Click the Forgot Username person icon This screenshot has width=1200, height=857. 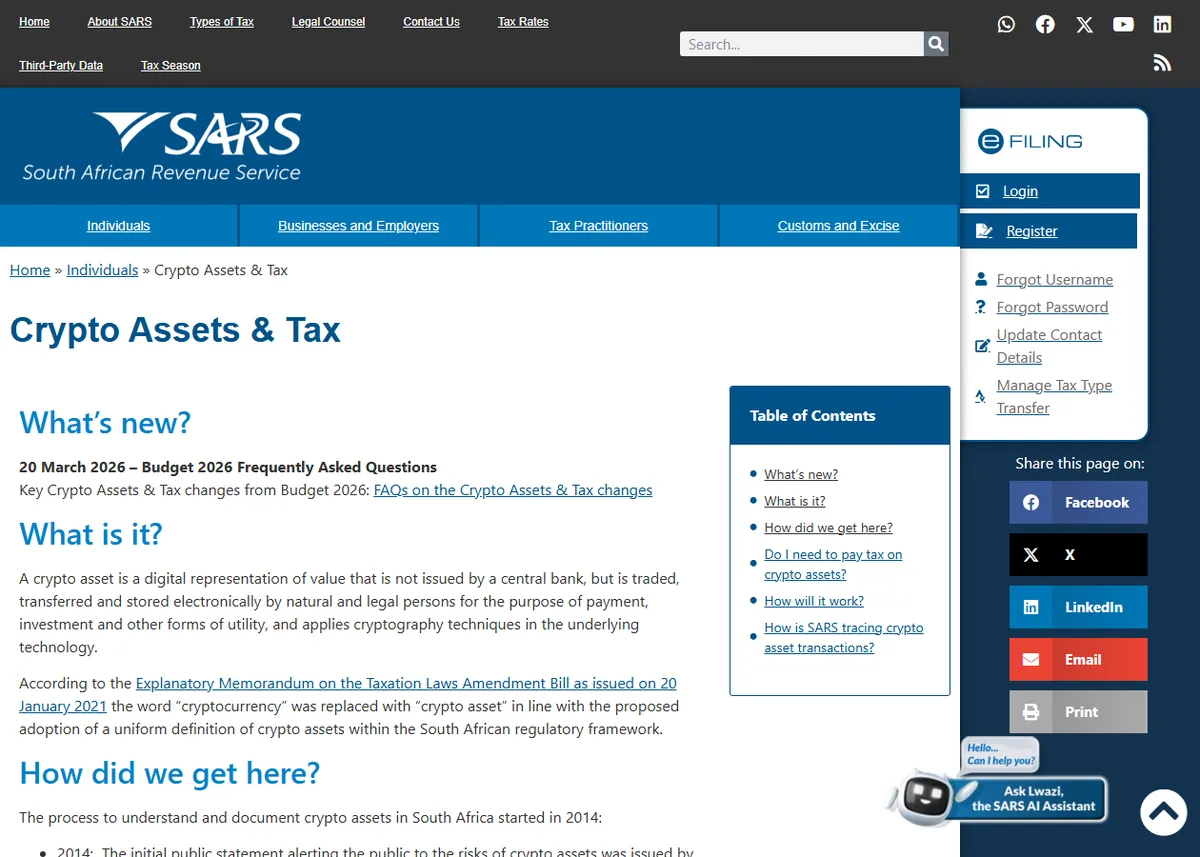981,280
